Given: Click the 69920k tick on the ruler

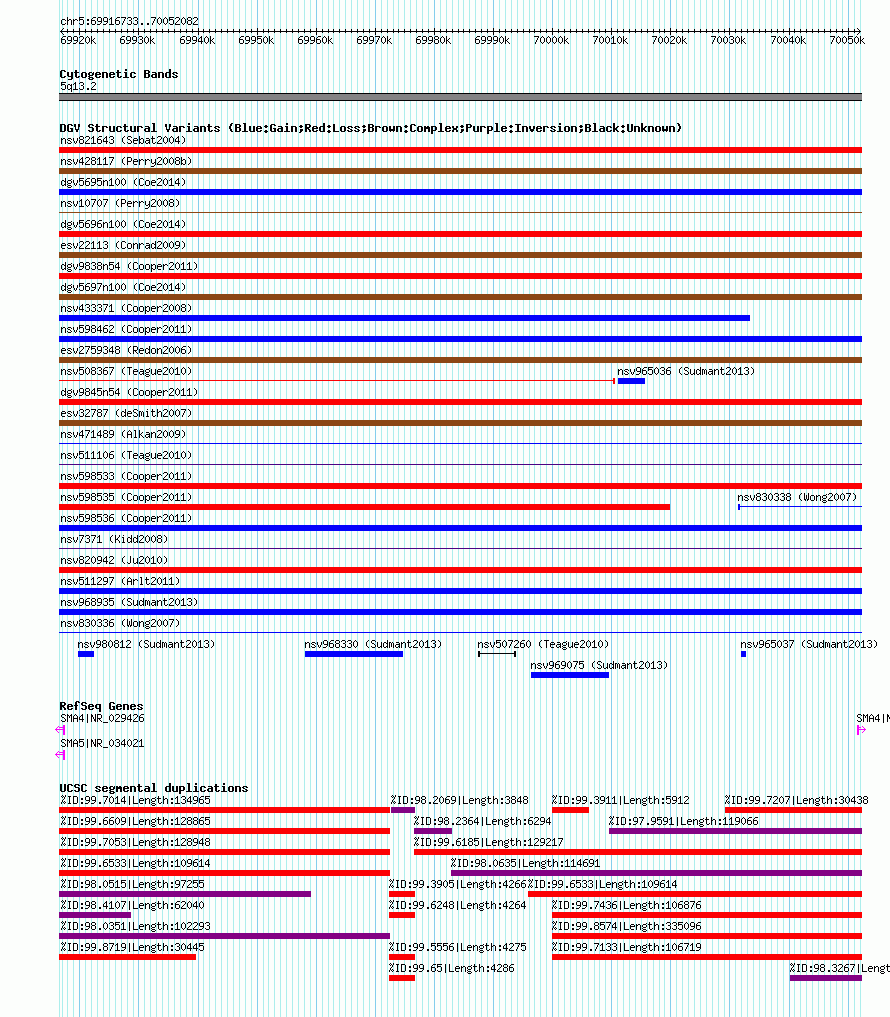Looking at the screenshot, I should pos(78,40).
